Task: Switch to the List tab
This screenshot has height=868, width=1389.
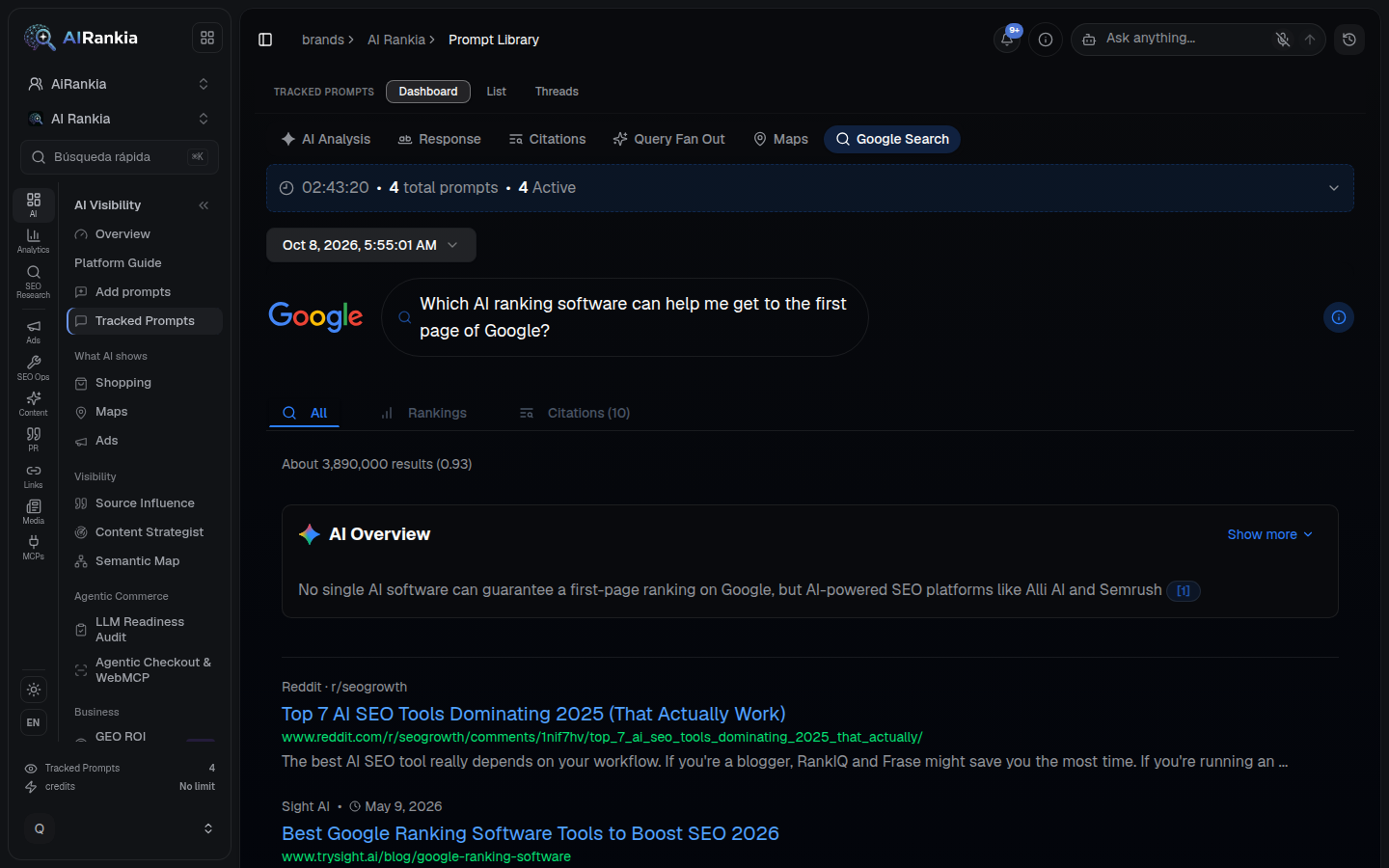Action: click(497, 92)
